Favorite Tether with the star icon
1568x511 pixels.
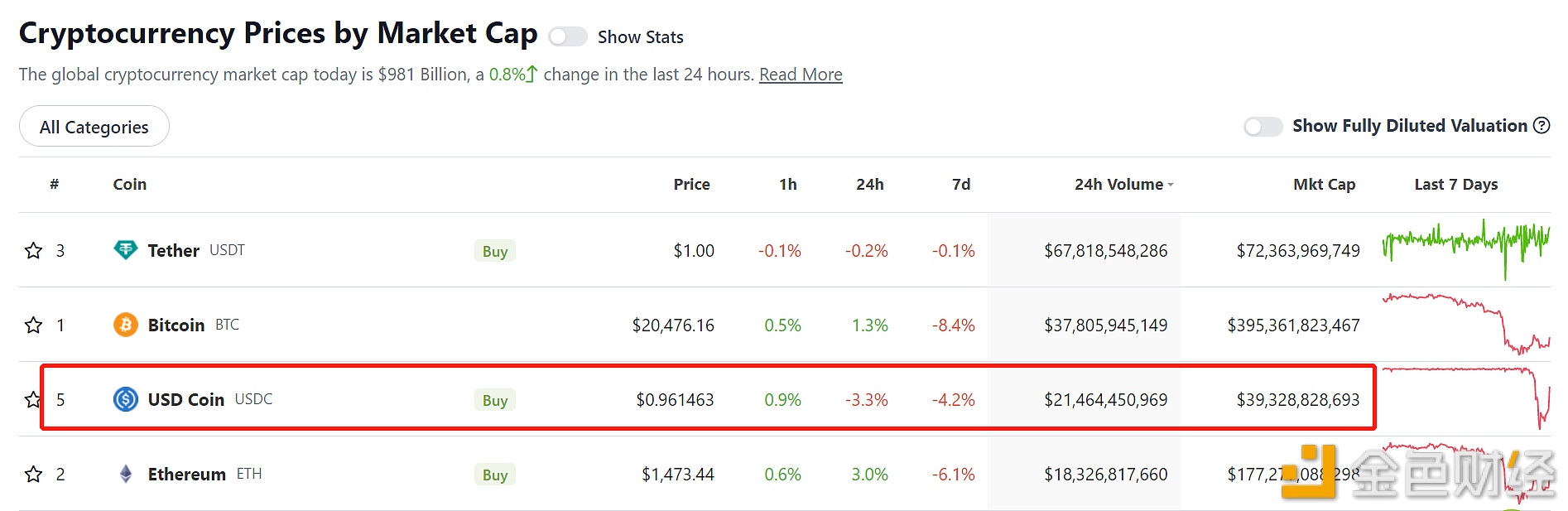click(x=33, y=250)
